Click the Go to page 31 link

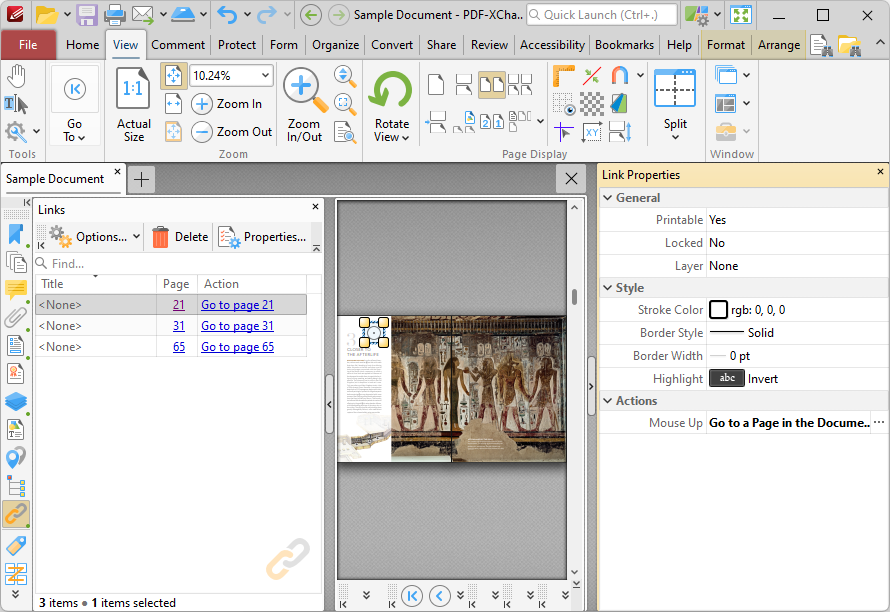pyautogui.click(x=237, y=326)
